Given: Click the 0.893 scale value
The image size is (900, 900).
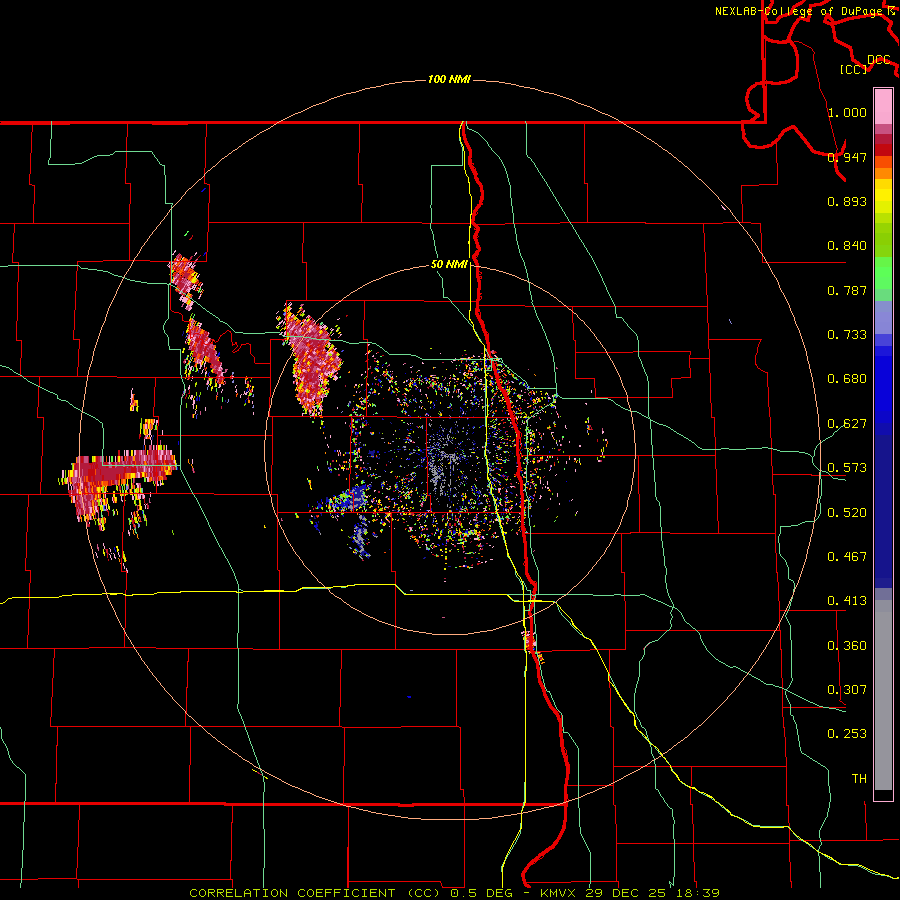Looking at the screenshot, I should tap(847, 201).
